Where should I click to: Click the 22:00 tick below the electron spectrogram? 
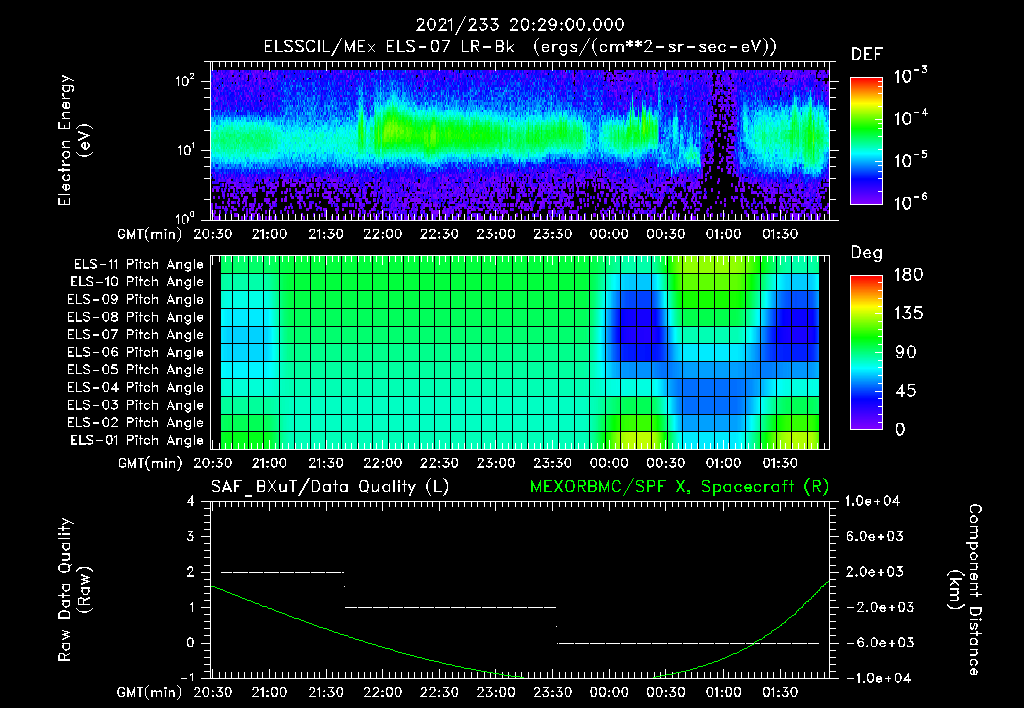coord(383,234)
